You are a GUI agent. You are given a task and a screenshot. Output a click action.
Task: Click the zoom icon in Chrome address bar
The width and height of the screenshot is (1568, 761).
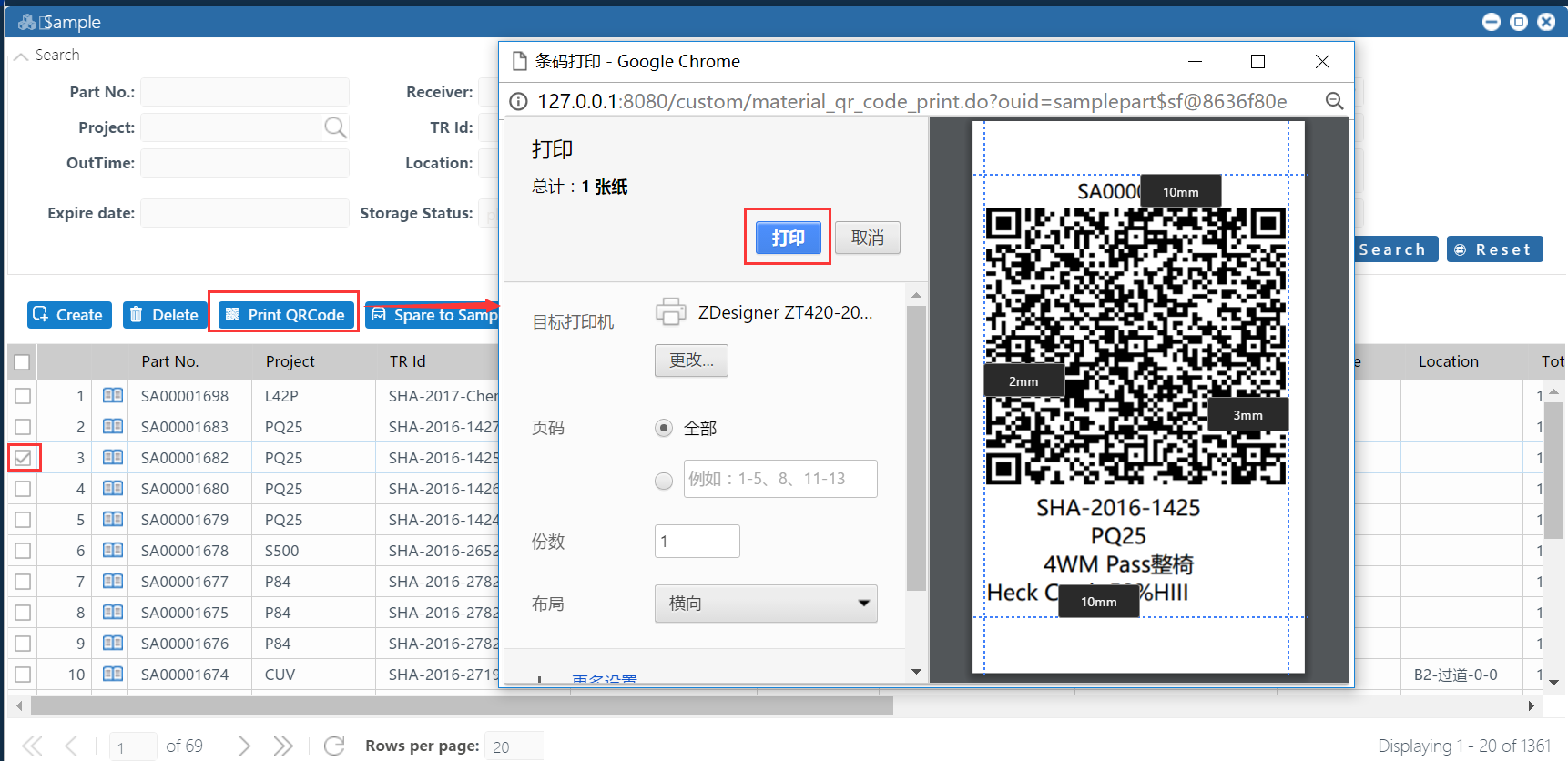[x=1334, y=101]
